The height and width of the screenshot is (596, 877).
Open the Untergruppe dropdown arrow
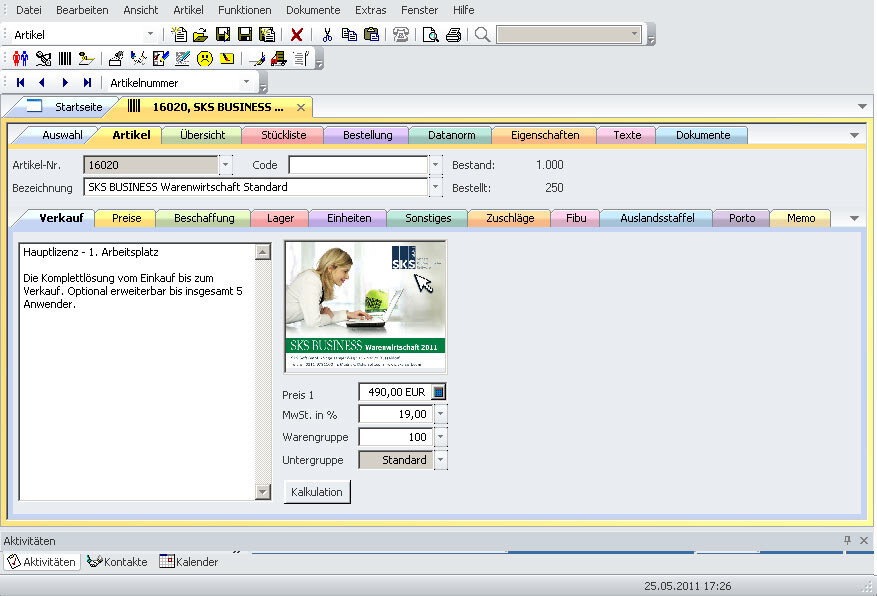click(x=441, y=460)
